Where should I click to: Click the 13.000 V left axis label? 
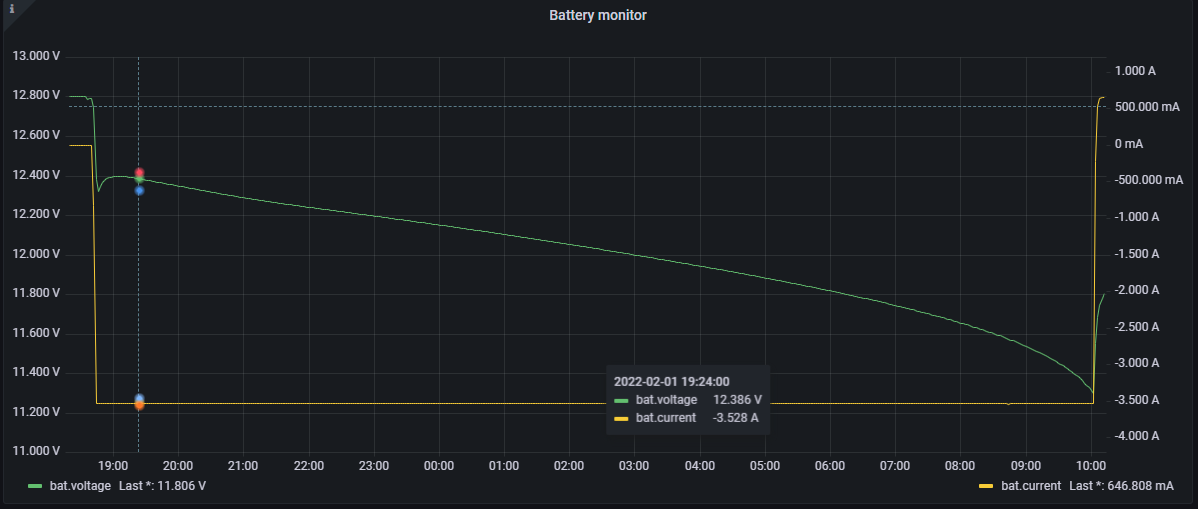tap(37, 57)
